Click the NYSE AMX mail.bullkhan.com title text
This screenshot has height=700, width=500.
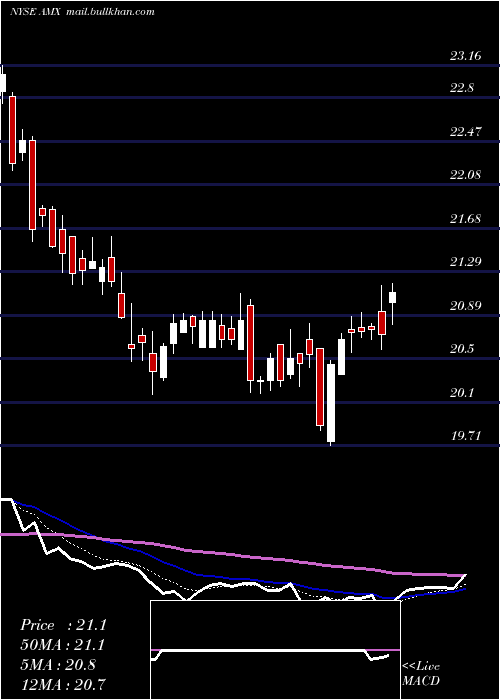tap(82, 11)
